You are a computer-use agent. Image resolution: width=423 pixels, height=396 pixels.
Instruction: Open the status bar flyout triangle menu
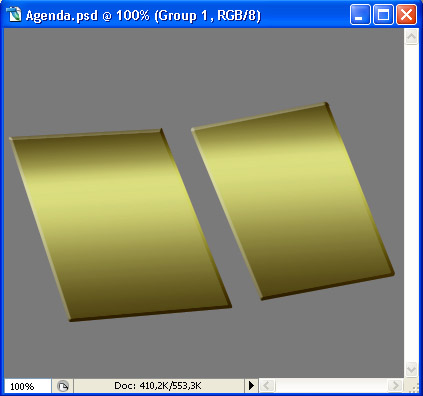[251, 386]
